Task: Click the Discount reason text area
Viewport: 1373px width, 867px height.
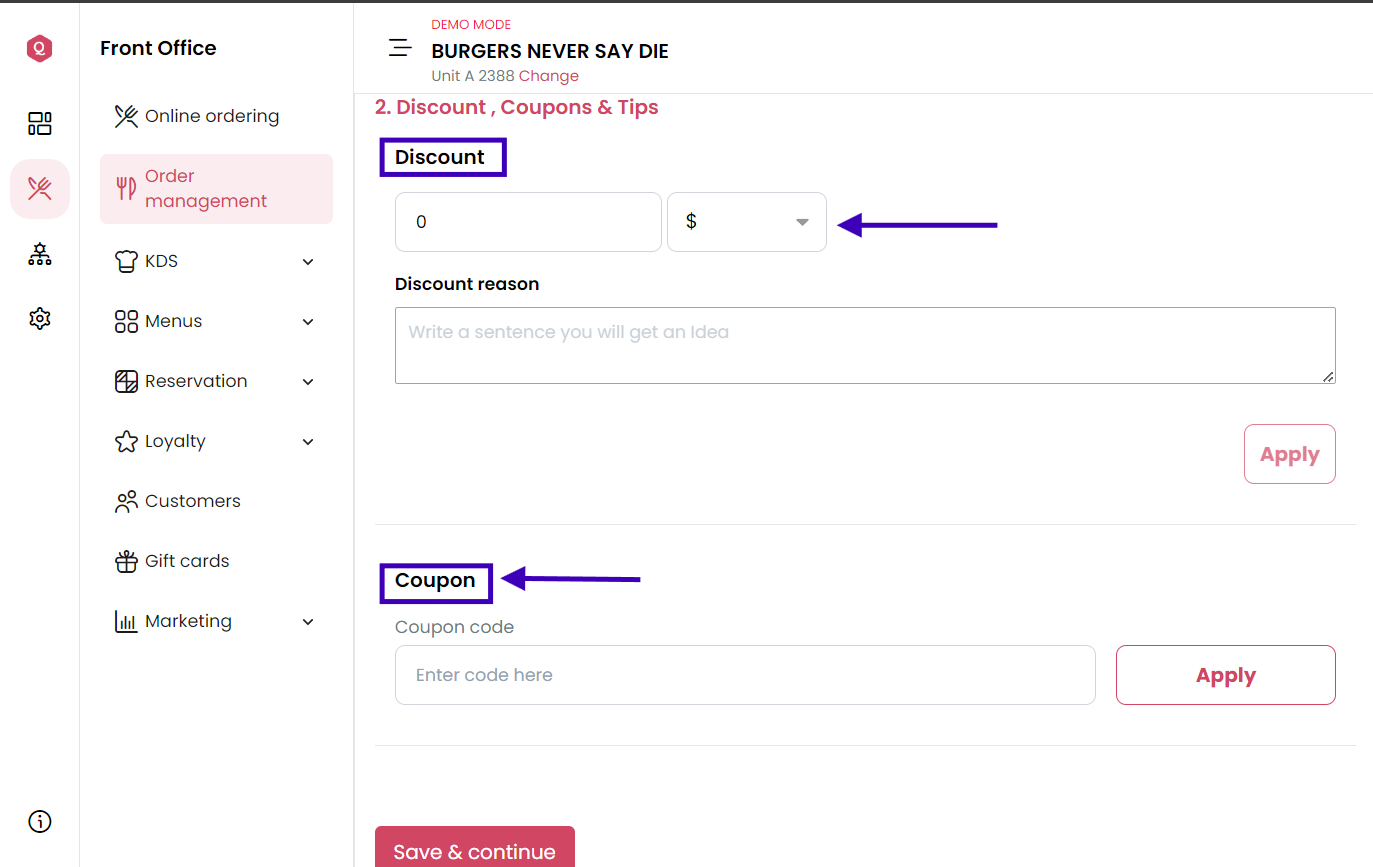Action: click(x=865, y=345)
